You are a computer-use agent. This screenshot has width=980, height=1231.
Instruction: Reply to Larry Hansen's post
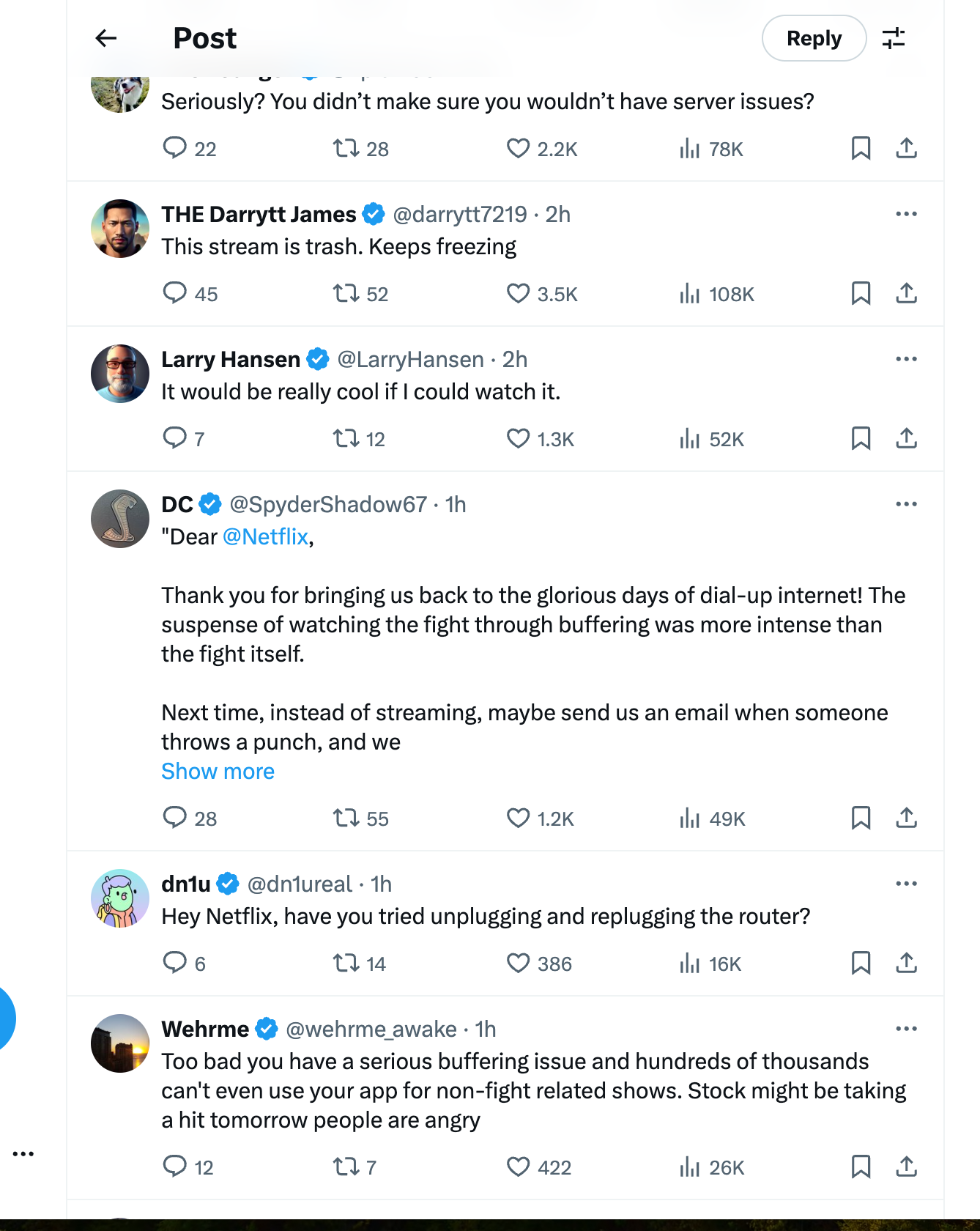pos(174,439)
